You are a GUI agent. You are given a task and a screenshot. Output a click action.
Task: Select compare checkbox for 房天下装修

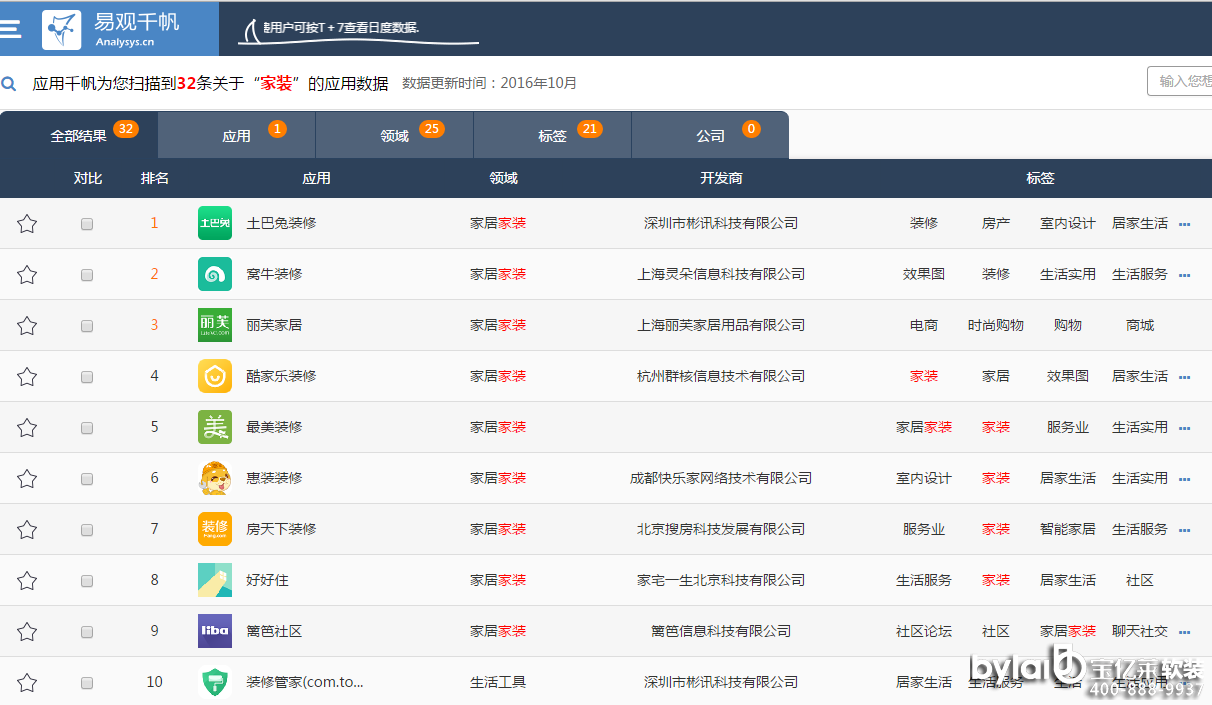(x=87, y=530)
